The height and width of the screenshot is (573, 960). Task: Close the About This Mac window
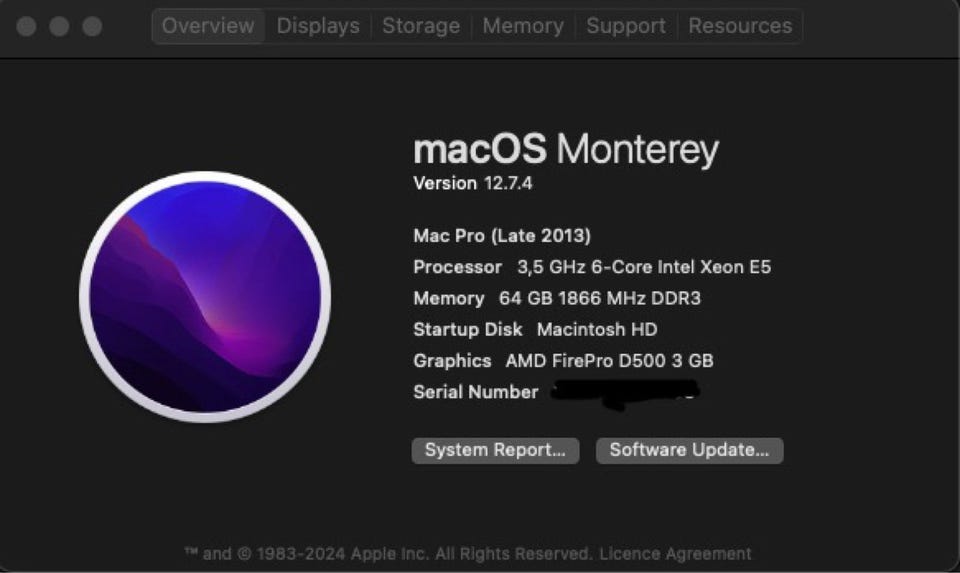coord(27,26)
